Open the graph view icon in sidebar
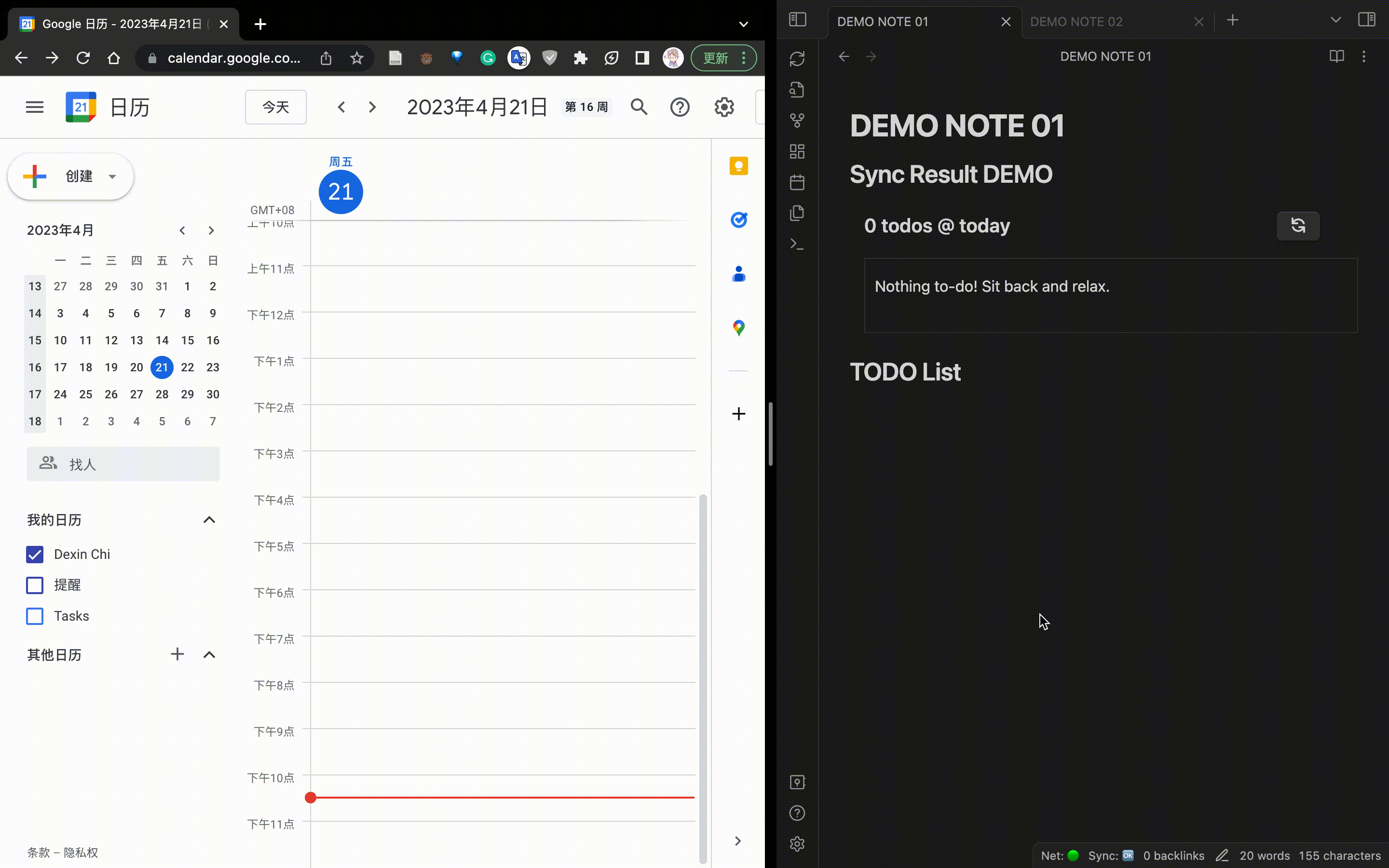Screen dimensions: 1389x868 [797, 120]
